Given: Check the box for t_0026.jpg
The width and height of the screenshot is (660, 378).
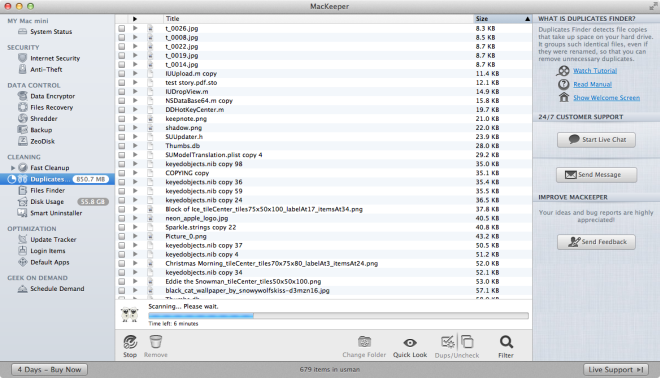Looking at the screenshot, I should tap(122, 28).
